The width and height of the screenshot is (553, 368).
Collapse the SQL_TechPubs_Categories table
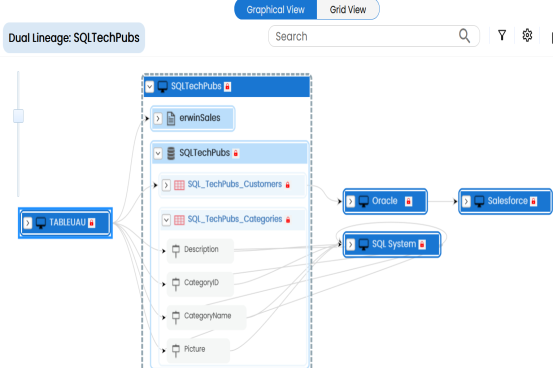[166, 220]
